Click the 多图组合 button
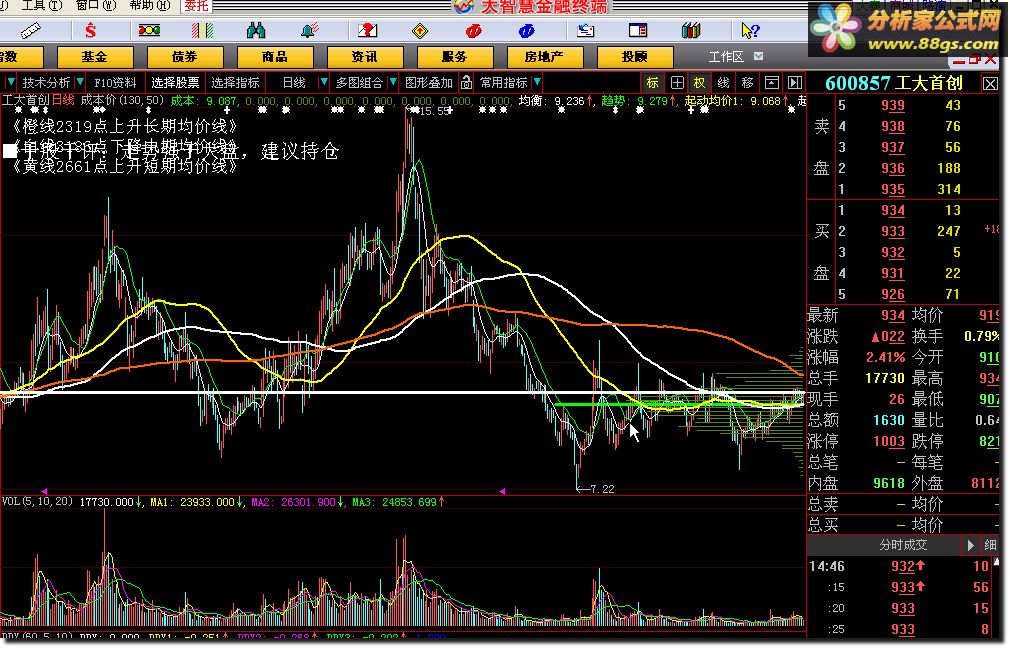Viewport: 1010px width, 648px height. [x=359, y=82]
